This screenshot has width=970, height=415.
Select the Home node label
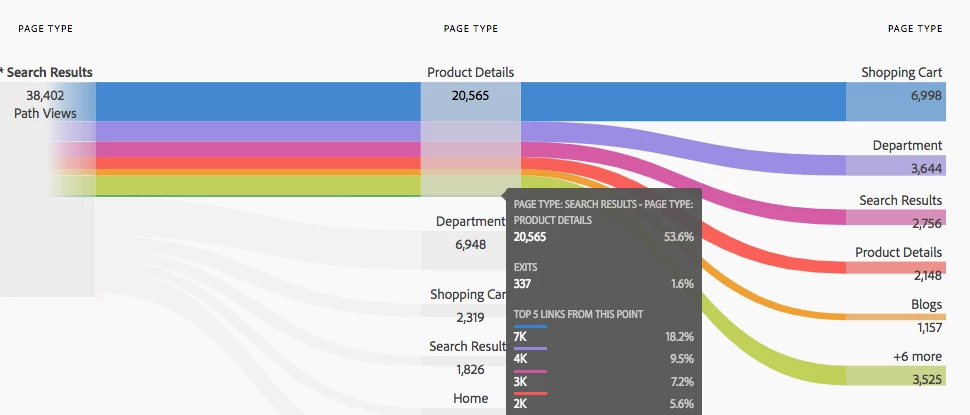pos(470,398)
